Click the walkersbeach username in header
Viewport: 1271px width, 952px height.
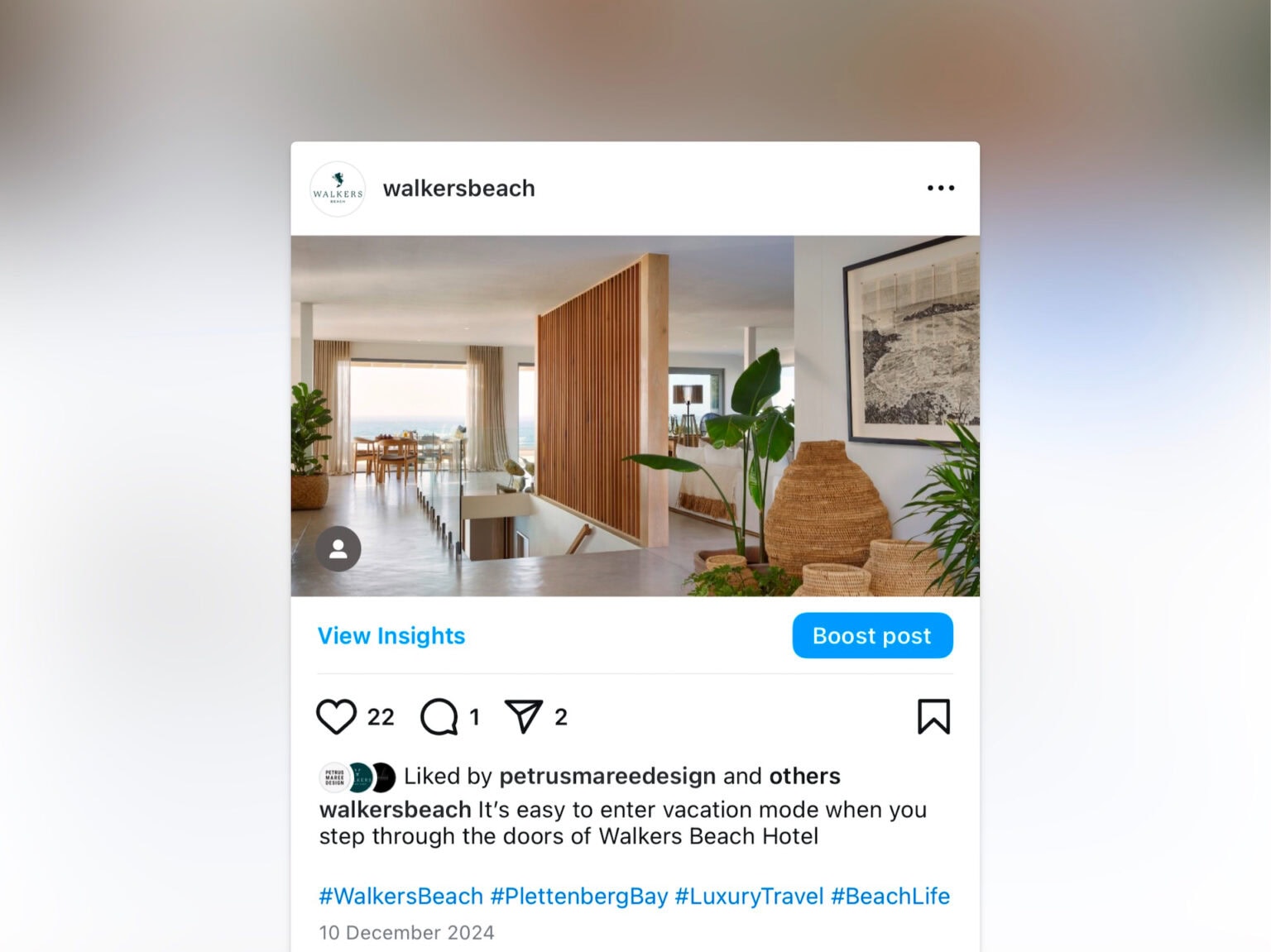(458, 189)
